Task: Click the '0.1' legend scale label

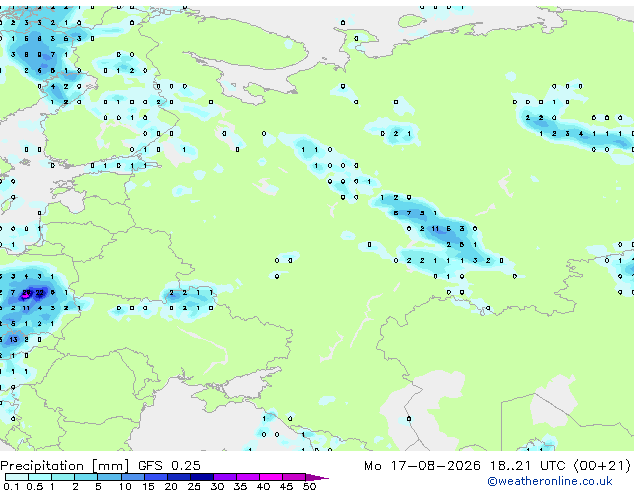Action: (11, 486)
